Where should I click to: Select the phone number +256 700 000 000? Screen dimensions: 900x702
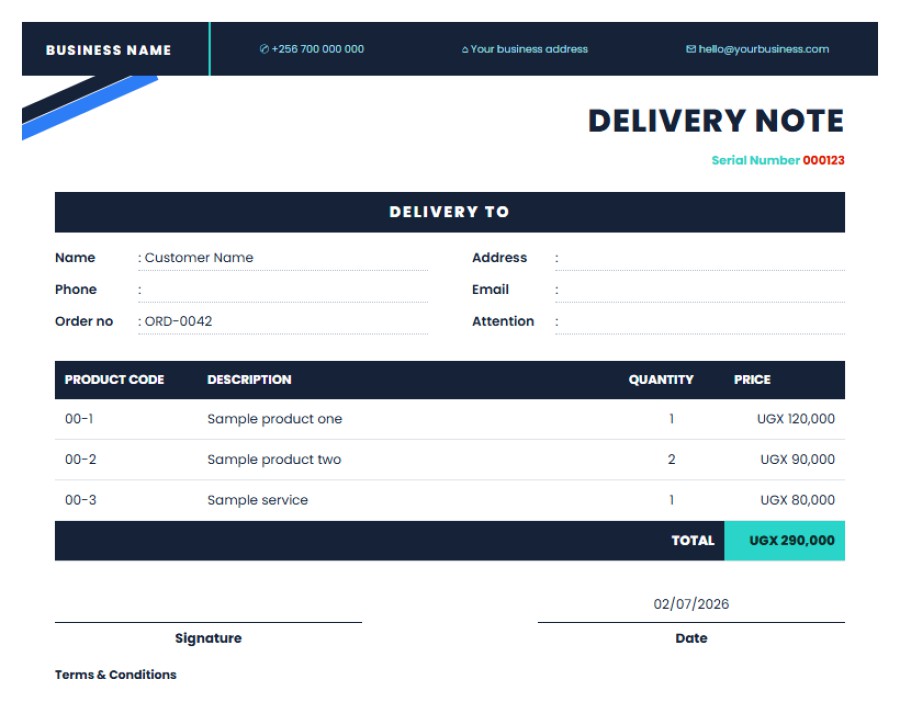click(318, 49)
